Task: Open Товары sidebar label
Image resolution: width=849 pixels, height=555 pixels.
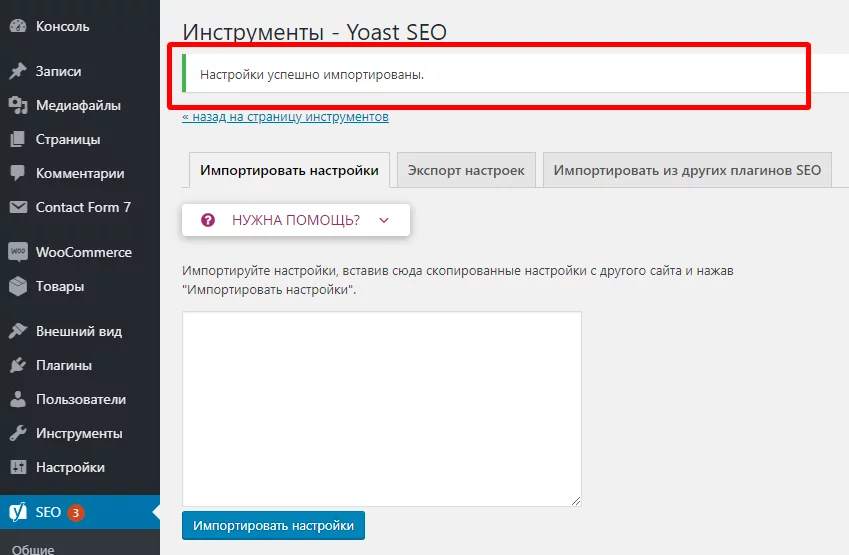Action: pyautogui.click(x=60, y=286)
